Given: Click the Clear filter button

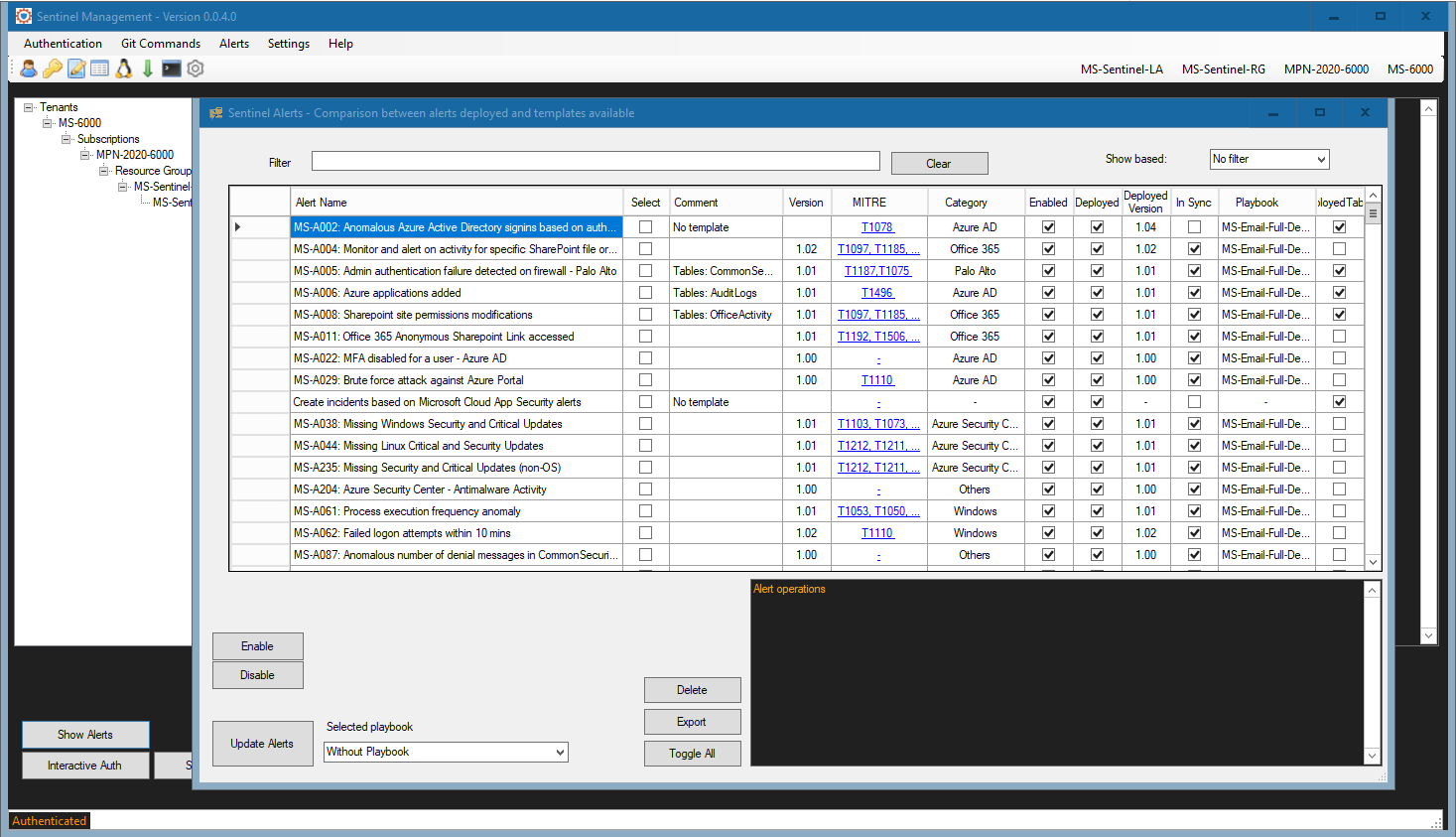Looking at the screenshot, I should click(x=939, y=164).
